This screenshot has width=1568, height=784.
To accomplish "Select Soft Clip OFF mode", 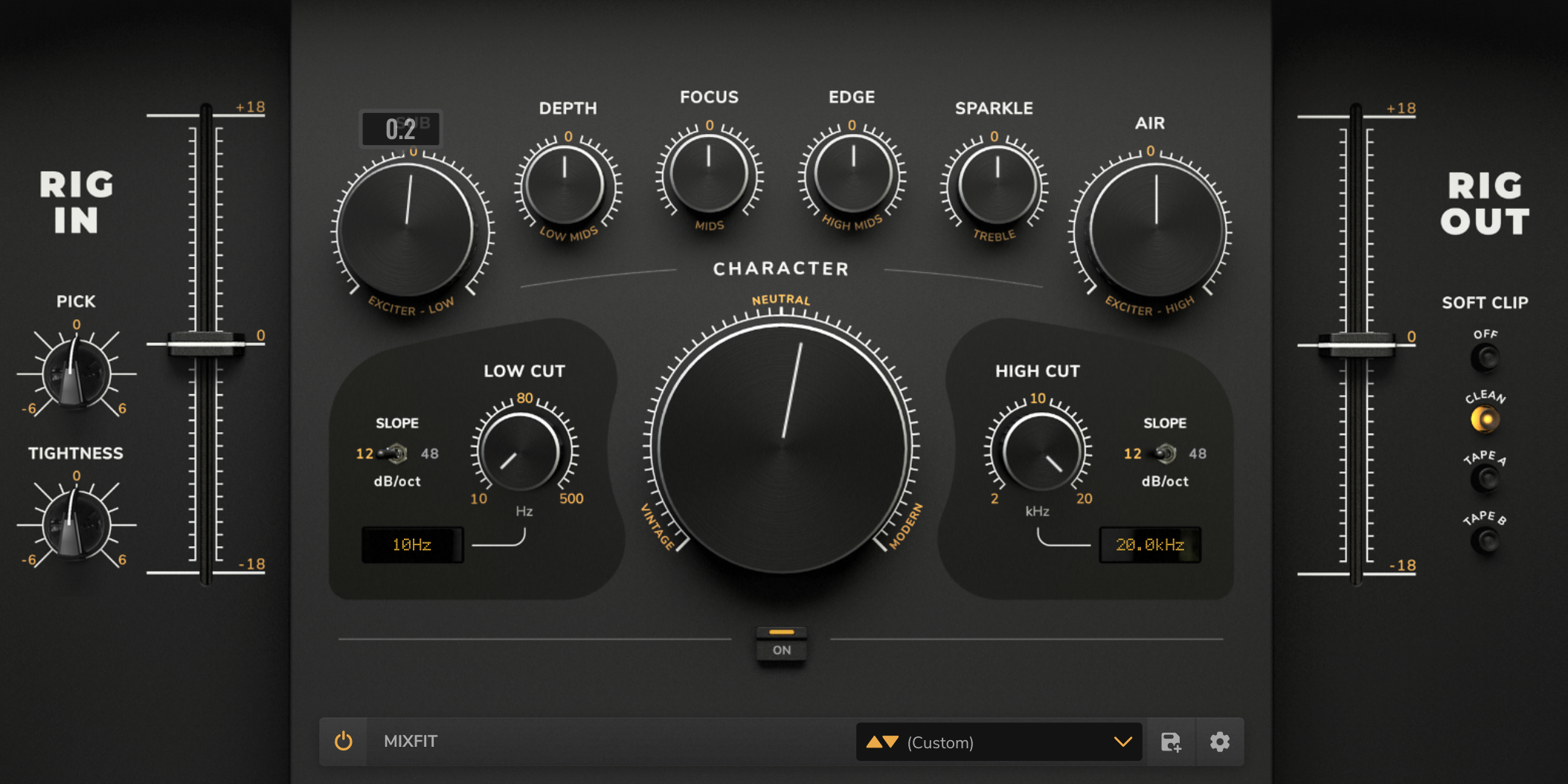I will point(1485,358).
